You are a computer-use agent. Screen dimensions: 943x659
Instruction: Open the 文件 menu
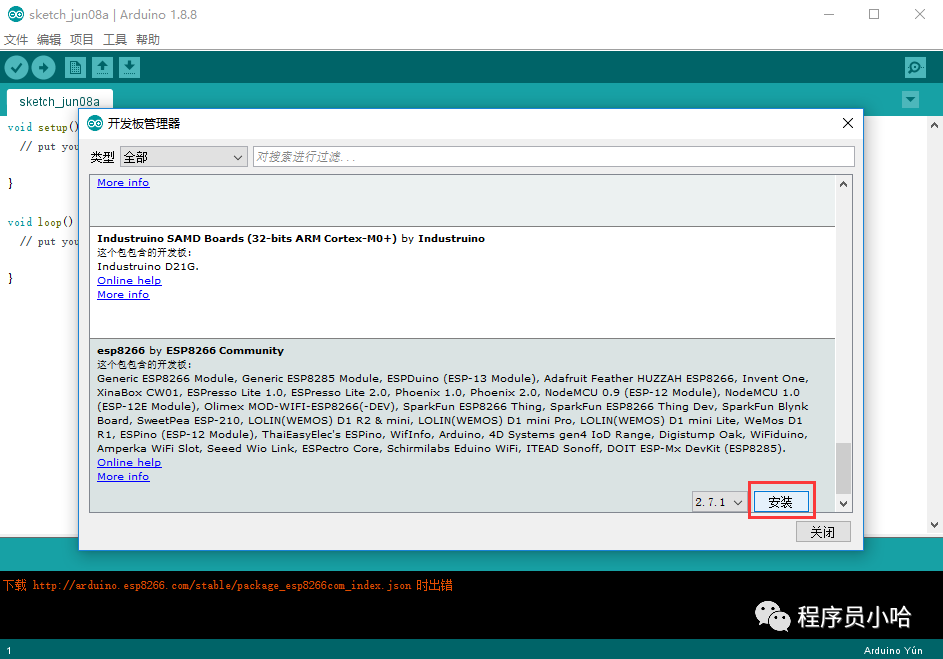[16, 40]
